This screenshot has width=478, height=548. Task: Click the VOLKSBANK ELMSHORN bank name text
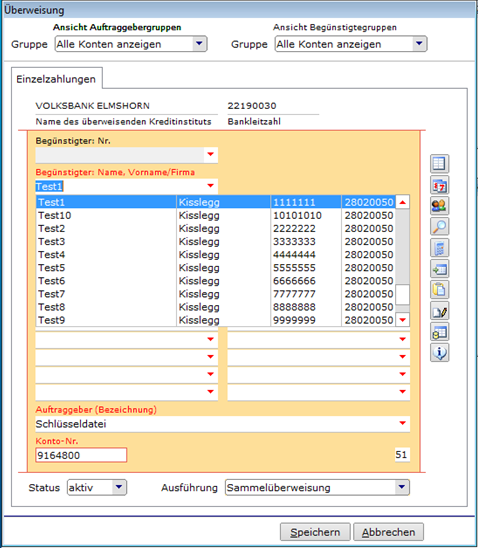[x=93, y=106]
